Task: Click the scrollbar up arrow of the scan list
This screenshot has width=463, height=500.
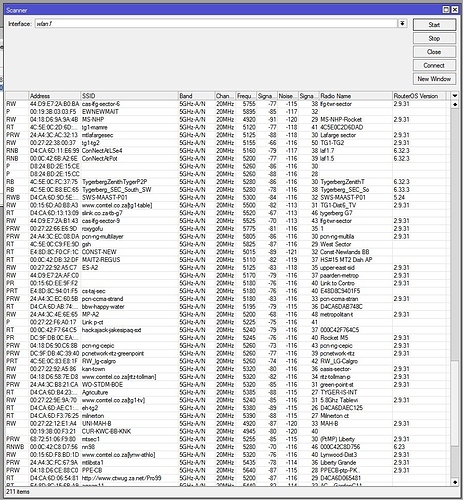Action: (x=455, y=104)
